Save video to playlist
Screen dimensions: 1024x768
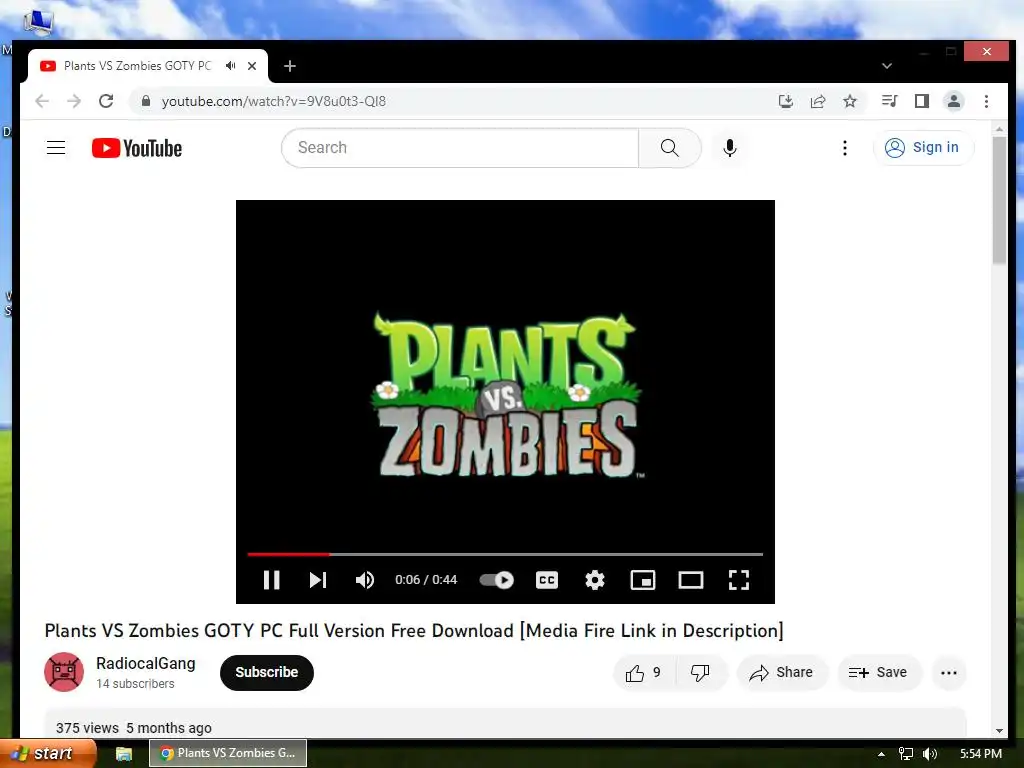point(878,673)
